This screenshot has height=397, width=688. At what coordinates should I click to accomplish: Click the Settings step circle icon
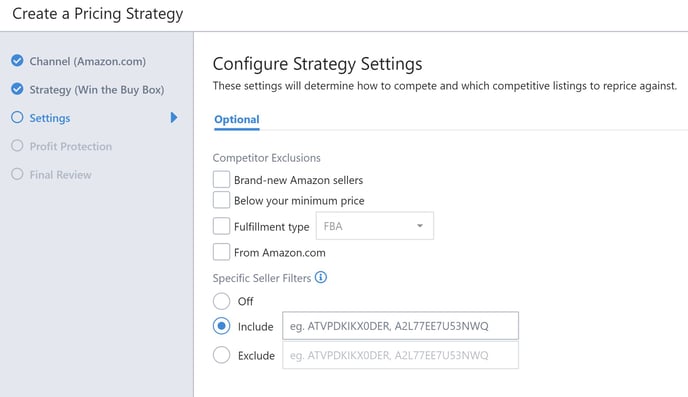[17, 118]
